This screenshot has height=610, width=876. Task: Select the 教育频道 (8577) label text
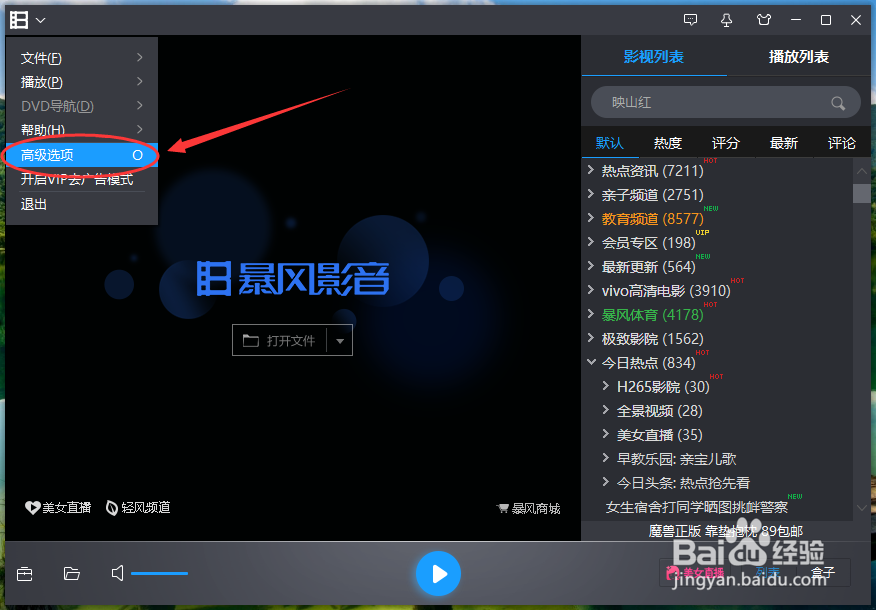coord(653,219)
